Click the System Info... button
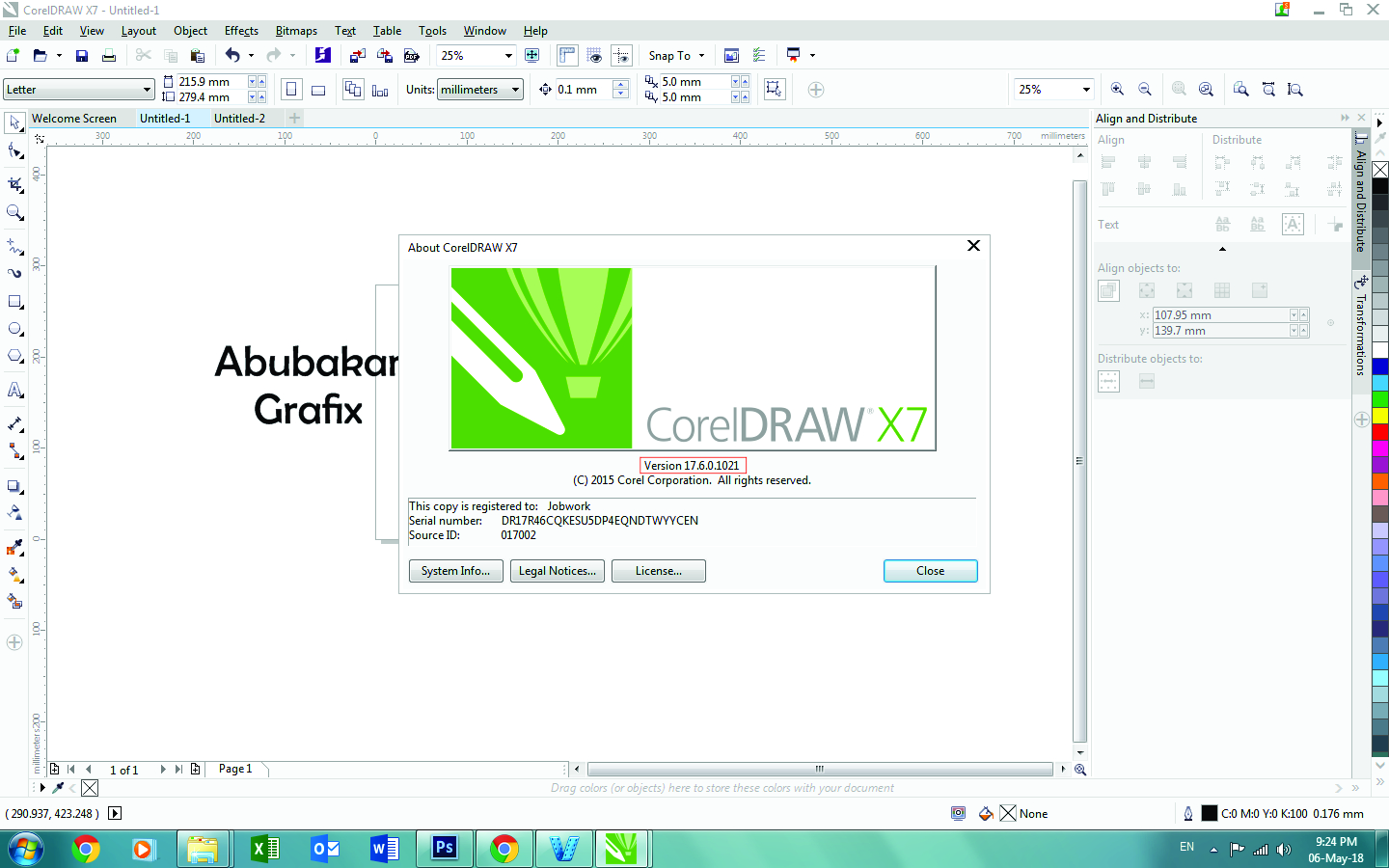 [455, 571]
